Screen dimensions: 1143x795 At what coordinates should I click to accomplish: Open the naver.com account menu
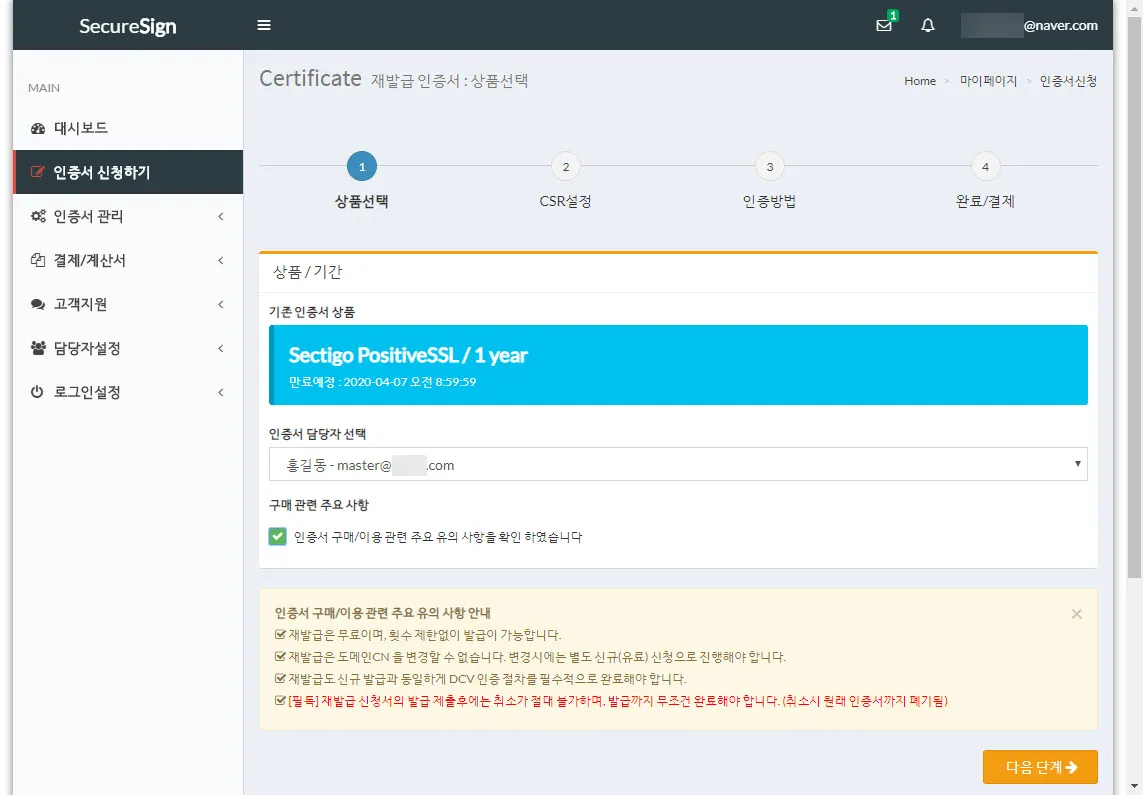point(1030,26)
